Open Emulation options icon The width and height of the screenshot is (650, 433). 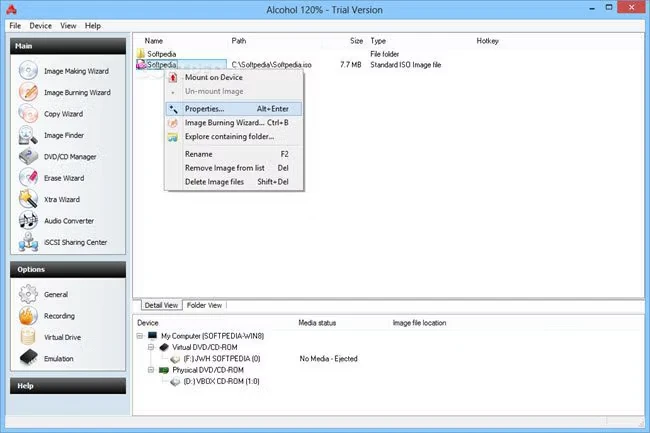pyautogui.click(x=29, y=358)
